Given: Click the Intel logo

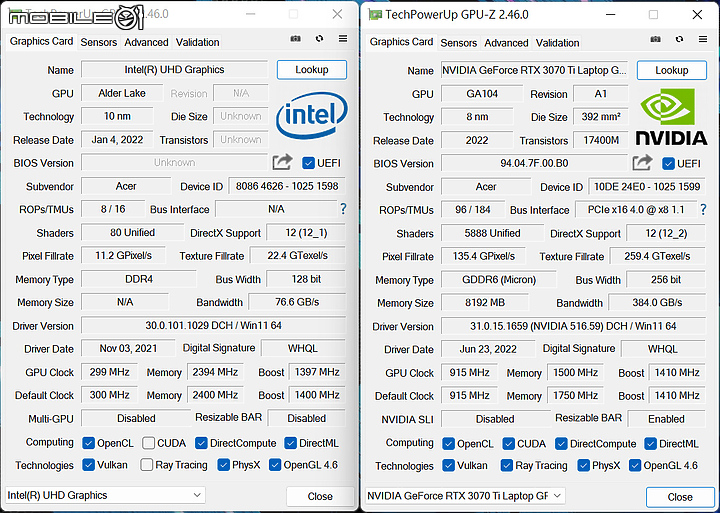Looking at the screenshot, I should [312, 115].
